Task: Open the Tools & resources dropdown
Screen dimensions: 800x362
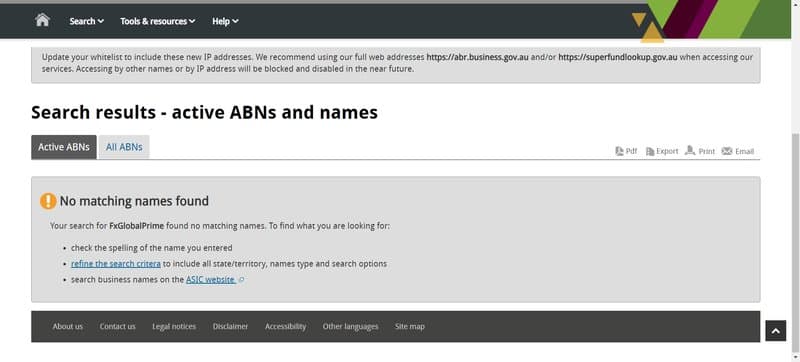Action: 158,21
